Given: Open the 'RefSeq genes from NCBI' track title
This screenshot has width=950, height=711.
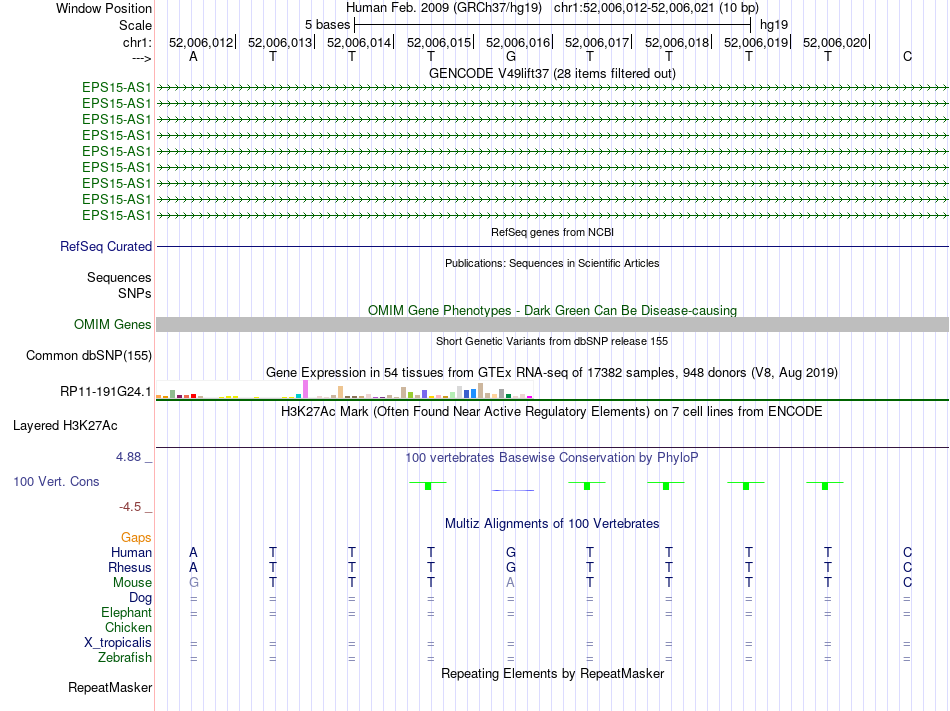Looking at the screenshot, I should pos(552,232).
